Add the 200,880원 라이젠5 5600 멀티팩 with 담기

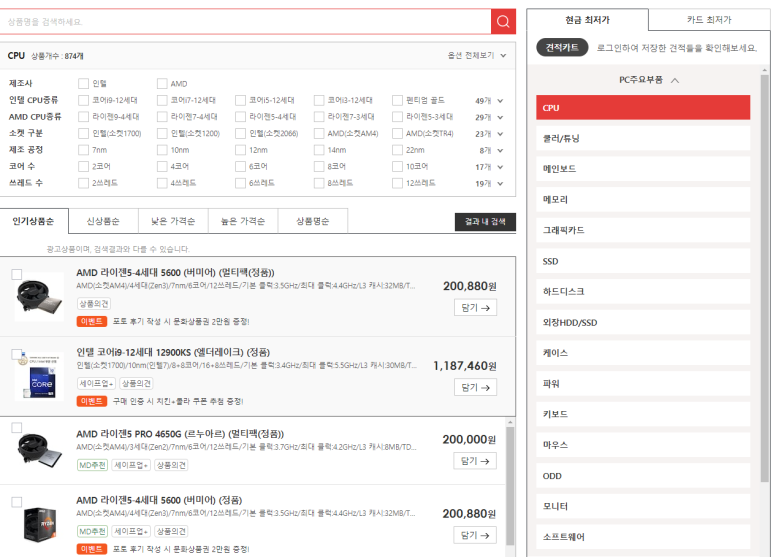tap(475, 308)
